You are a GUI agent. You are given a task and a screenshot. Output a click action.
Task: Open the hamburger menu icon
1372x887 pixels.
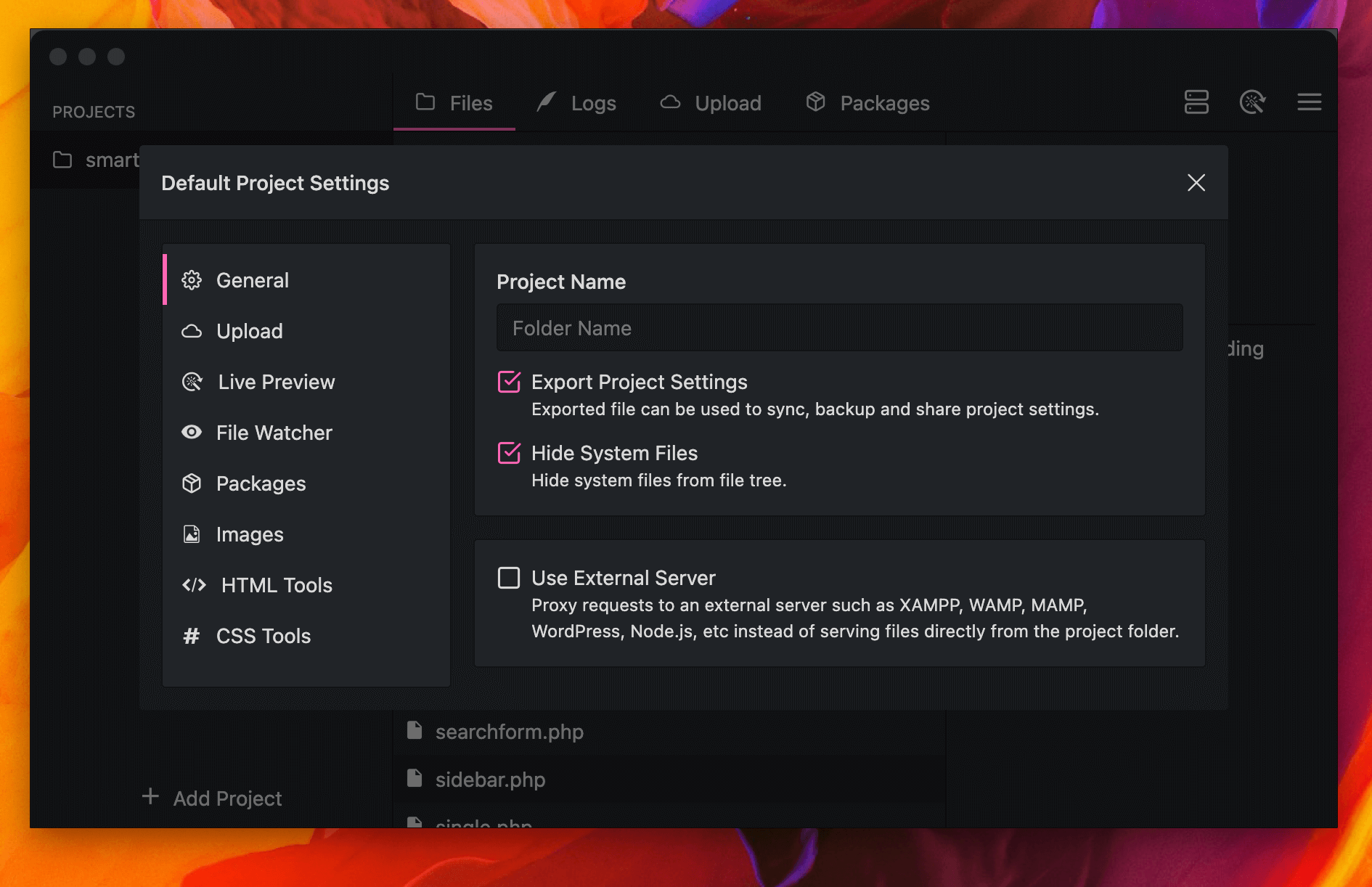(1309, 102)
